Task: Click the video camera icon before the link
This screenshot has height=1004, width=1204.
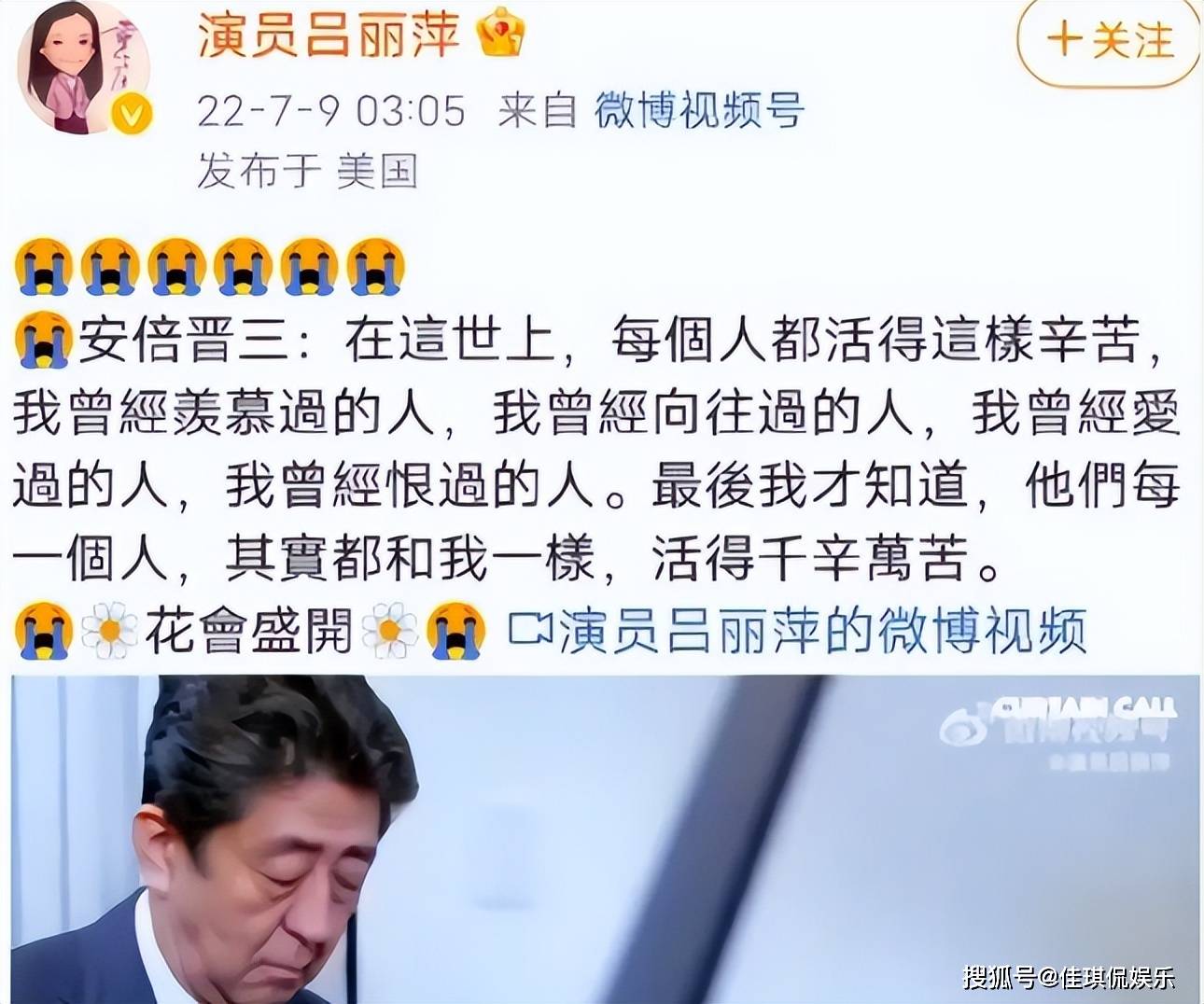Action: (530, 630)
